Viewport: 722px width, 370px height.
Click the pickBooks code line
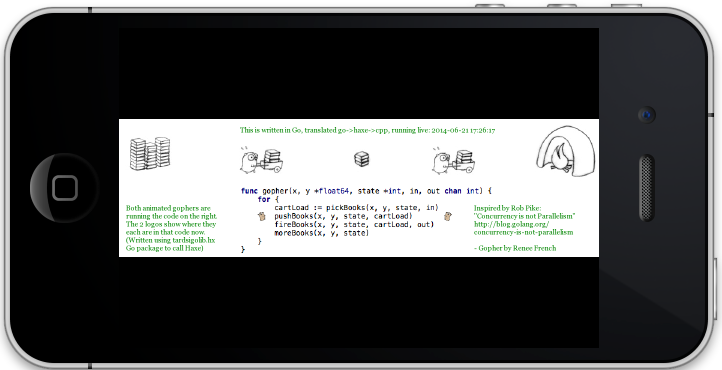[356, 208]
